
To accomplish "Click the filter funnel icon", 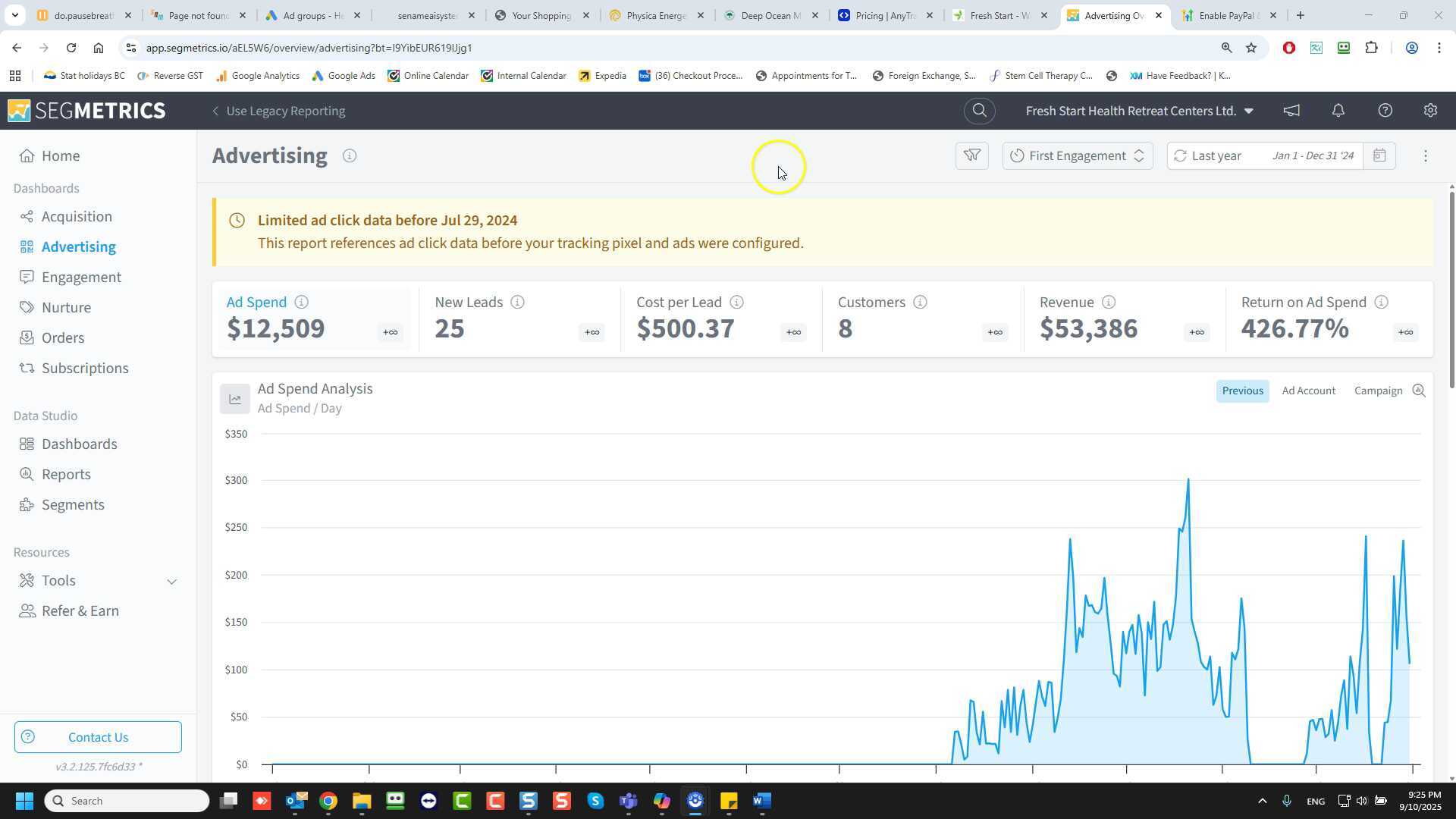I will point(971,155).
